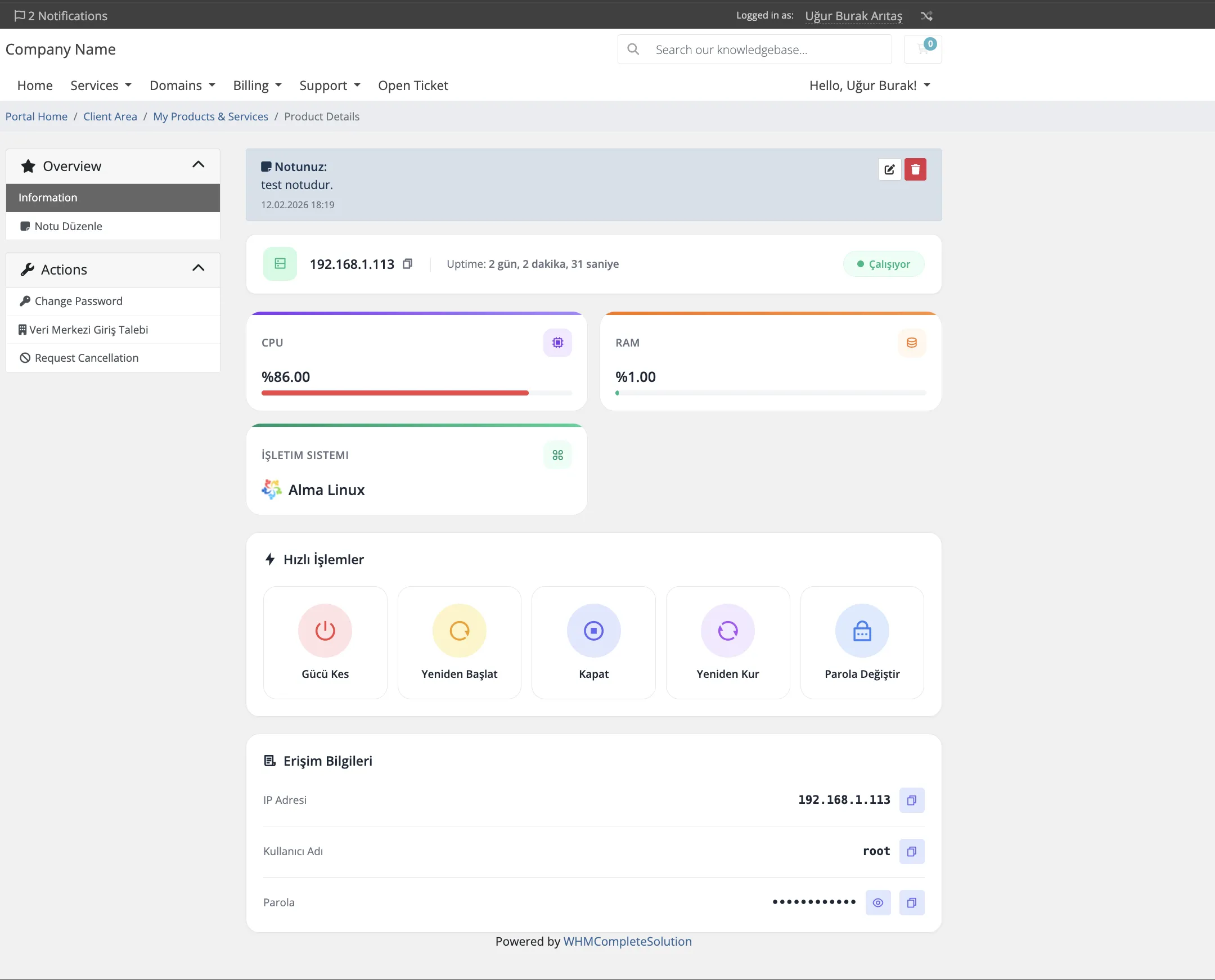The image size is (1215, 980).
Task: Click the RAM database icon
Action: [911, 343]
